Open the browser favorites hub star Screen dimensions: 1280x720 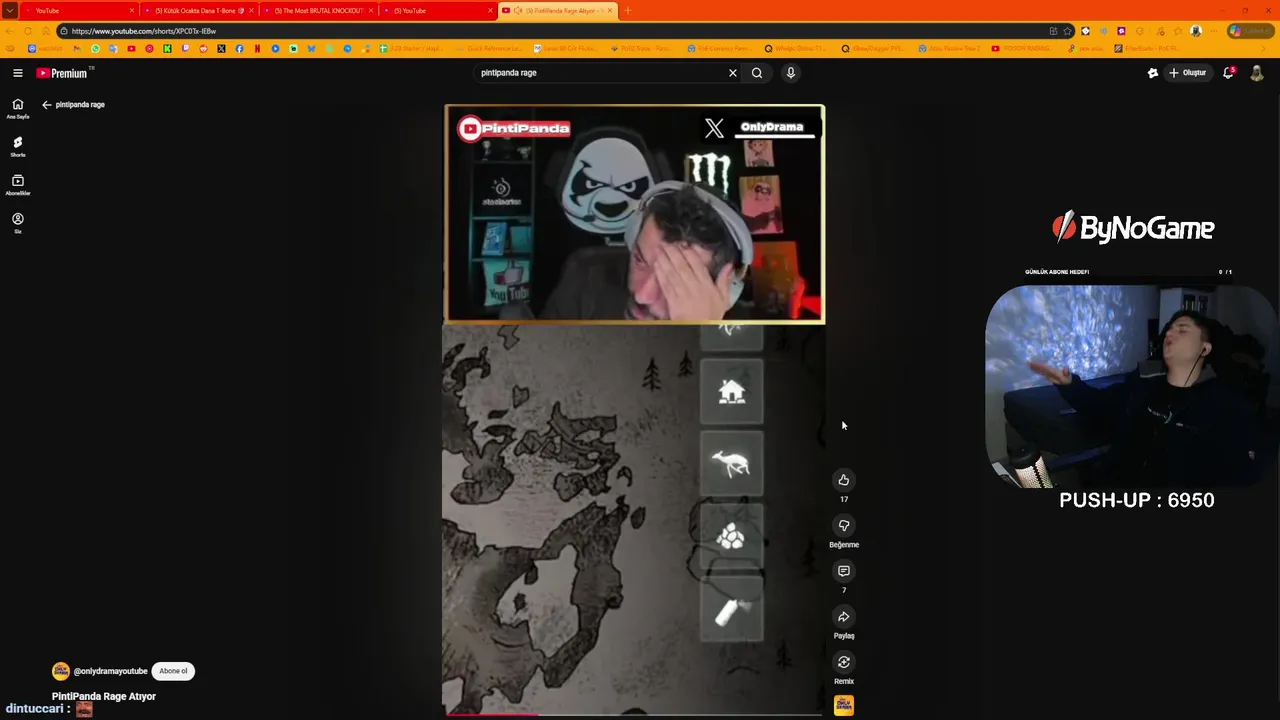1178,31
